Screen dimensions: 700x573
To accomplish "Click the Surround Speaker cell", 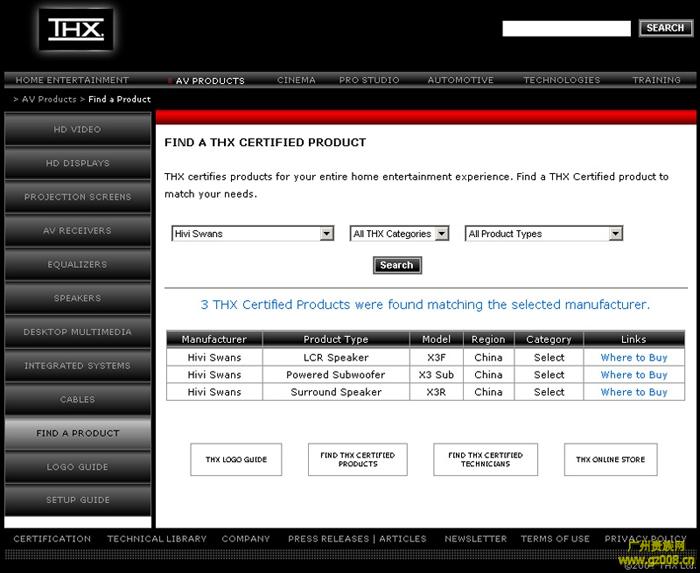I will click(x=336, y=392).
